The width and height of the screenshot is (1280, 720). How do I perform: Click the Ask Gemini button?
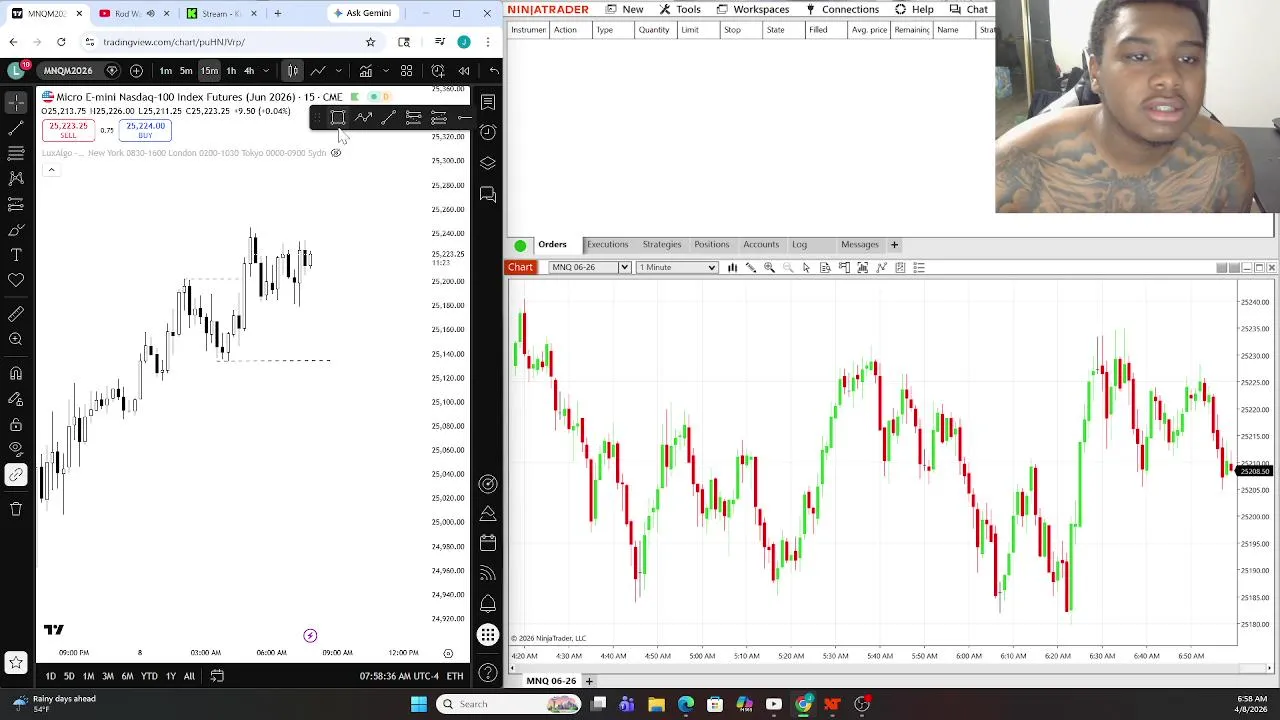(x=362, y=13)
